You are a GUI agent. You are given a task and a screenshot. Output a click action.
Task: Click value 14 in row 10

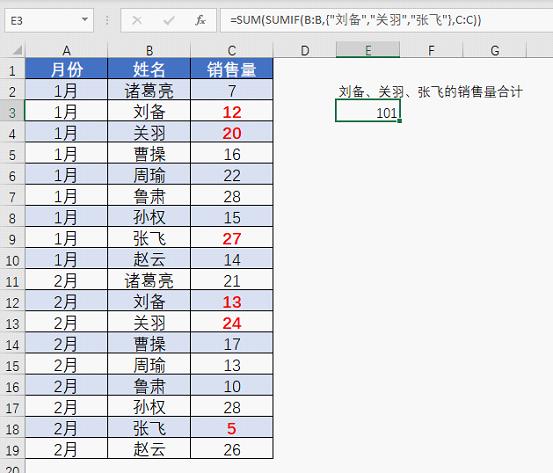232,259
